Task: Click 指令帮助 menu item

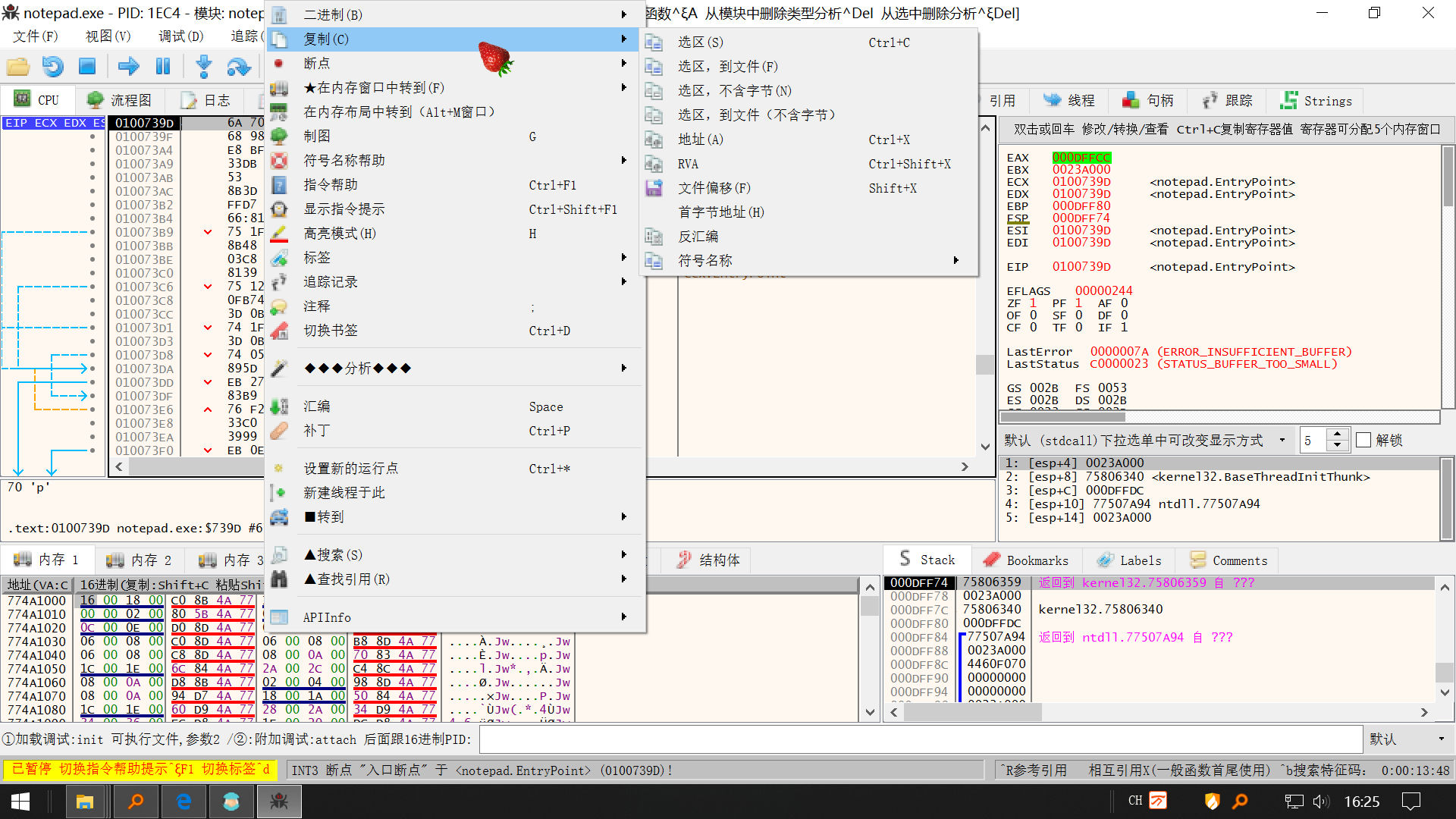Action: [455, 185]
